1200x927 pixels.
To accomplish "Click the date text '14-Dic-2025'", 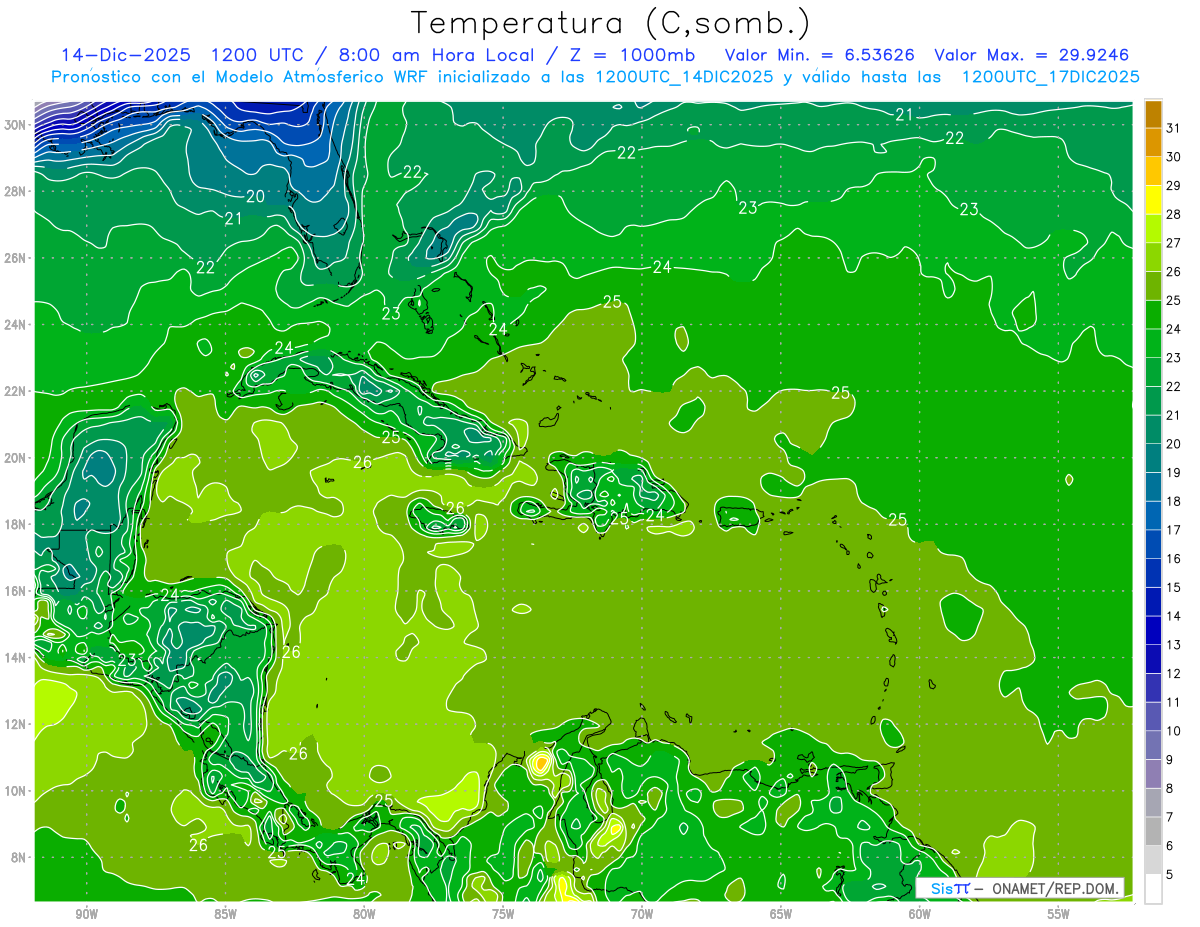I will pyautogui.click(x=127, y=55).
